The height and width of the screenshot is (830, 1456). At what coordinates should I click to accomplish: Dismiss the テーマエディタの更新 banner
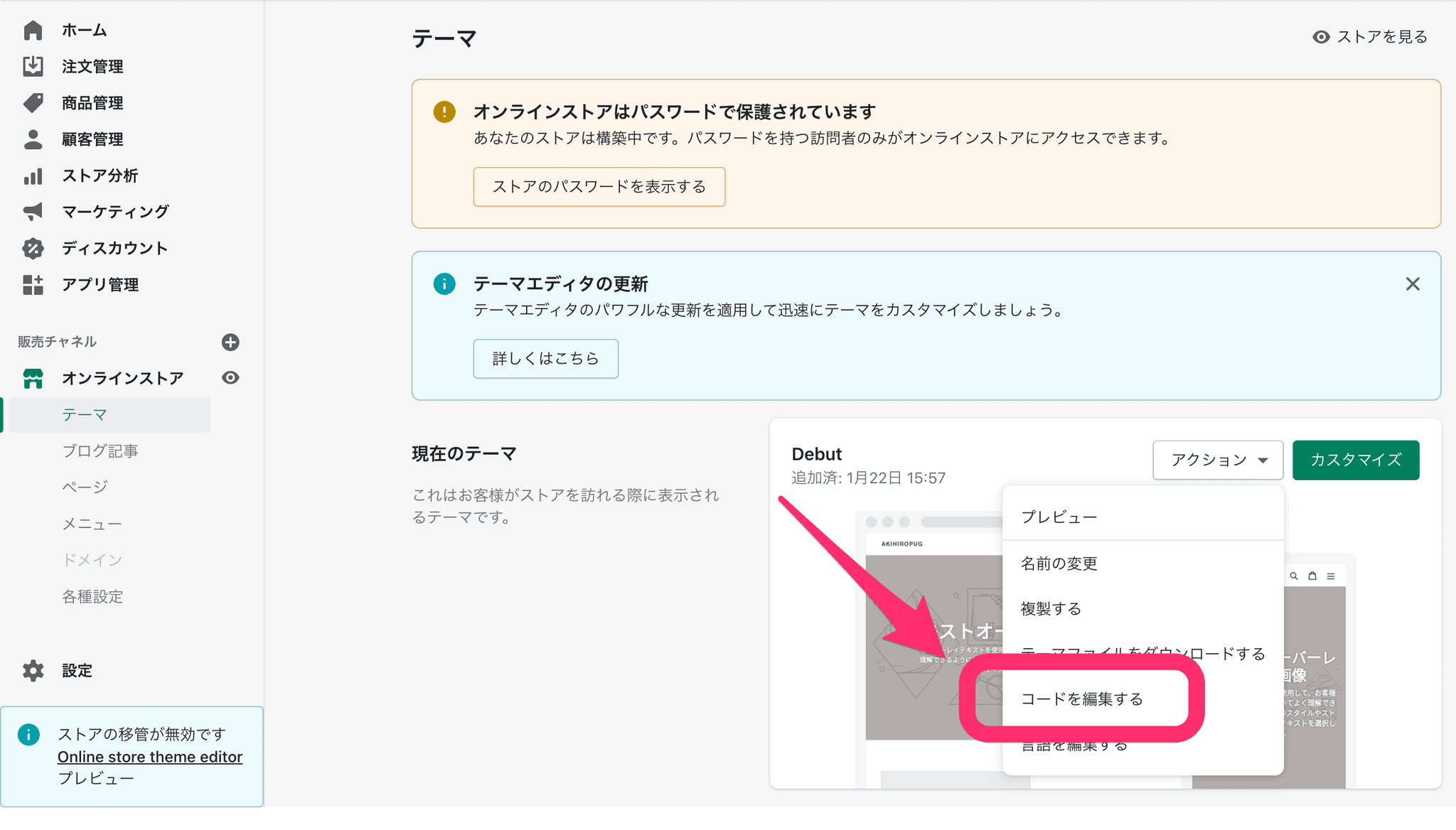pos(1412,284)
